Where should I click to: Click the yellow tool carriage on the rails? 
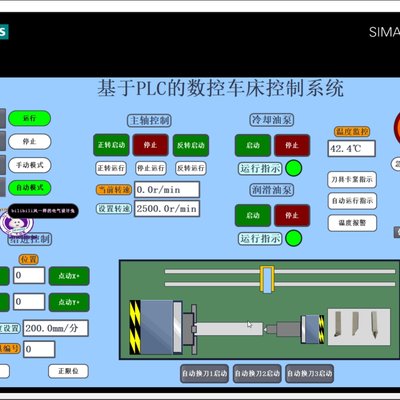click(267, 279)
